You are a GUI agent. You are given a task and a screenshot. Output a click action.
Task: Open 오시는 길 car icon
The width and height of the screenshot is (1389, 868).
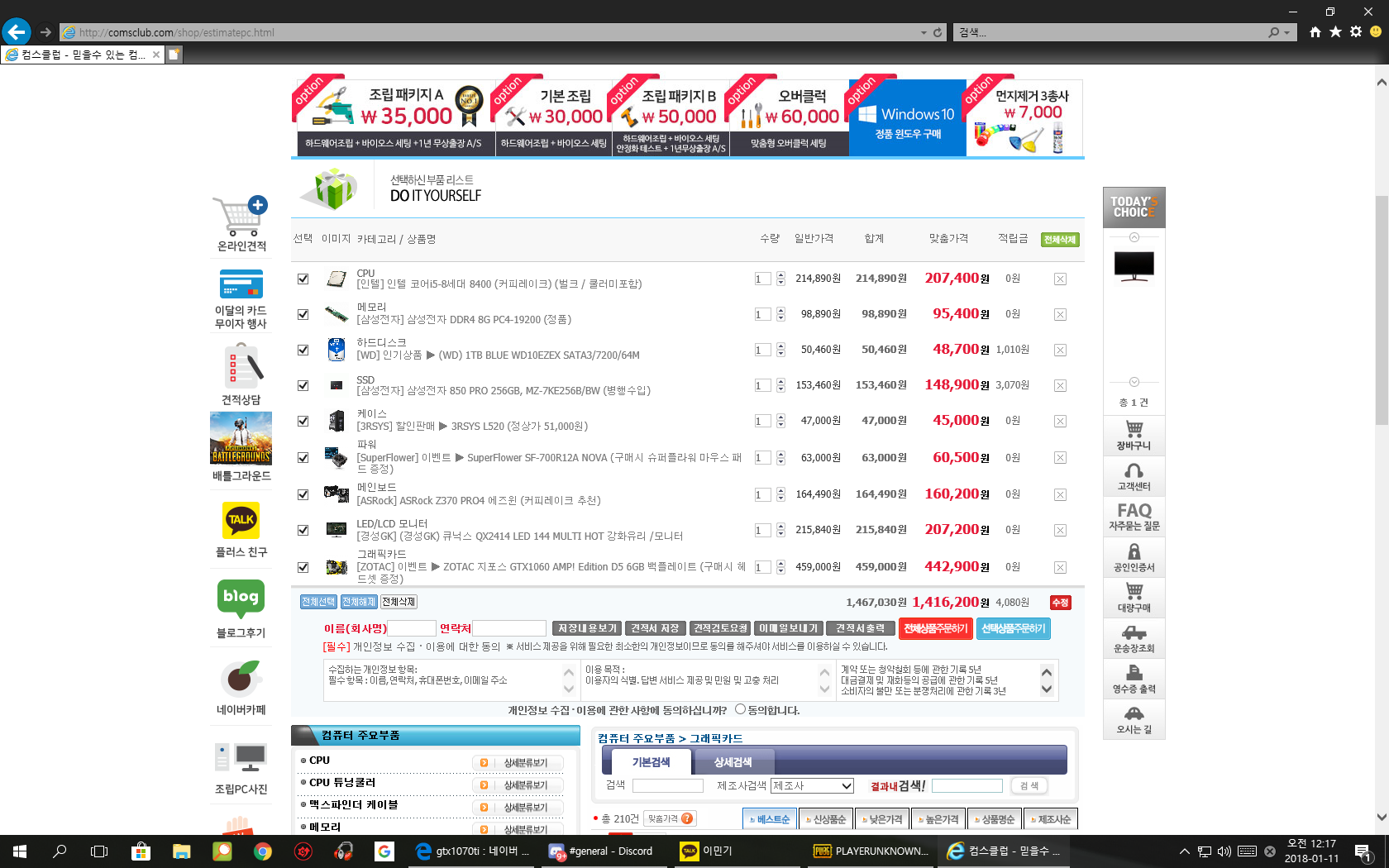click(x=1134, y=718)
